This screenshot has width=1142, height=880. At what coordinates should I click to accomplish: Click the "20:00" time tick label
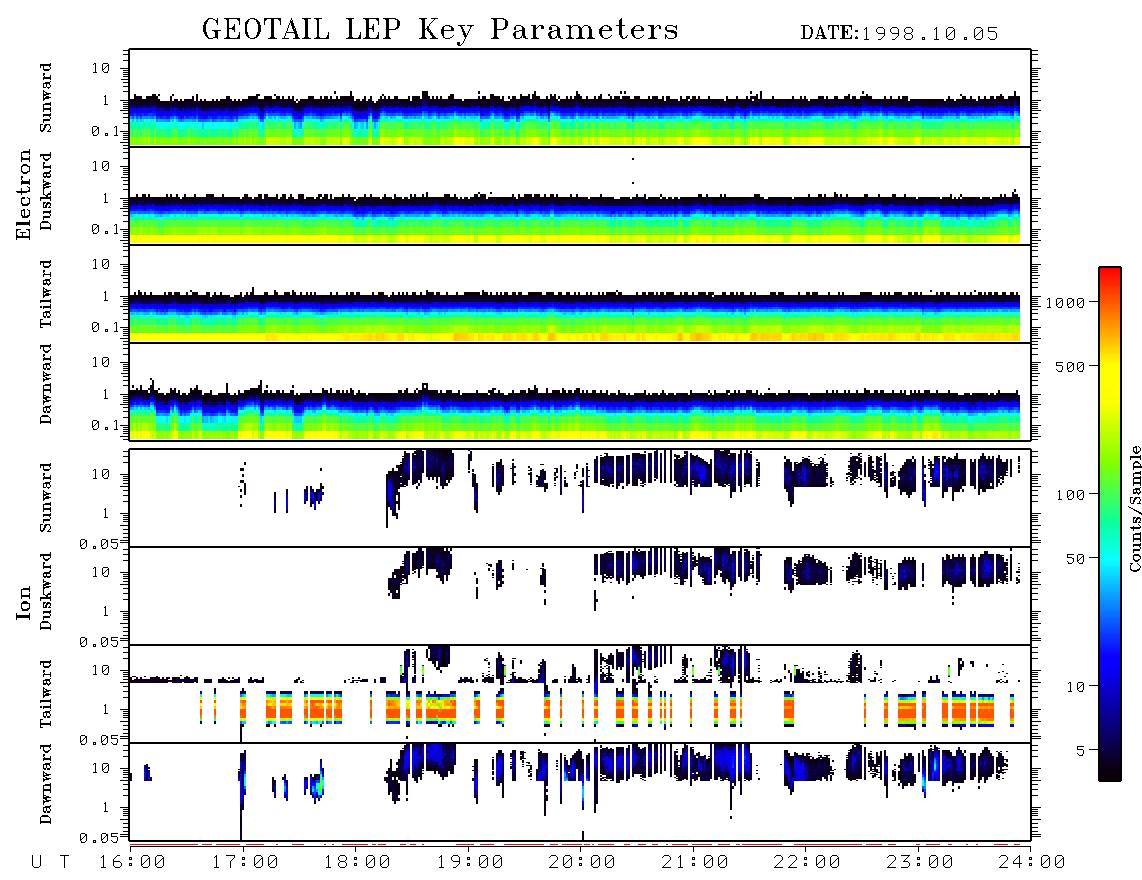(x=582, y=863)
